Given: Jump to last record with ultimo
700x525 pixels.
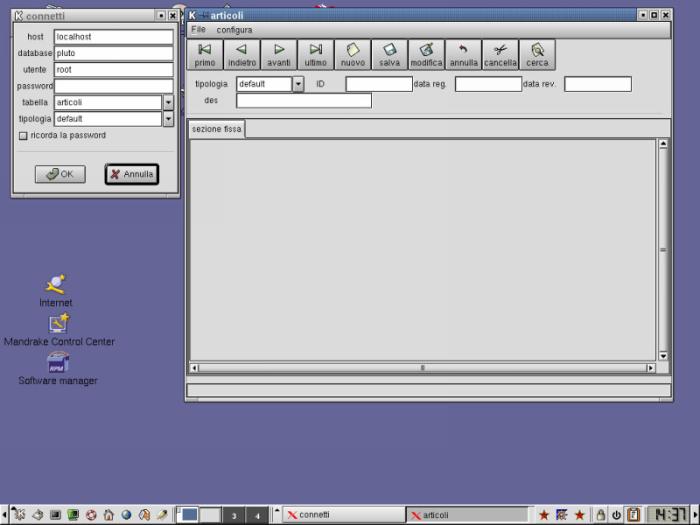Looking at the screenshot, I should click(x=316, y=54).
